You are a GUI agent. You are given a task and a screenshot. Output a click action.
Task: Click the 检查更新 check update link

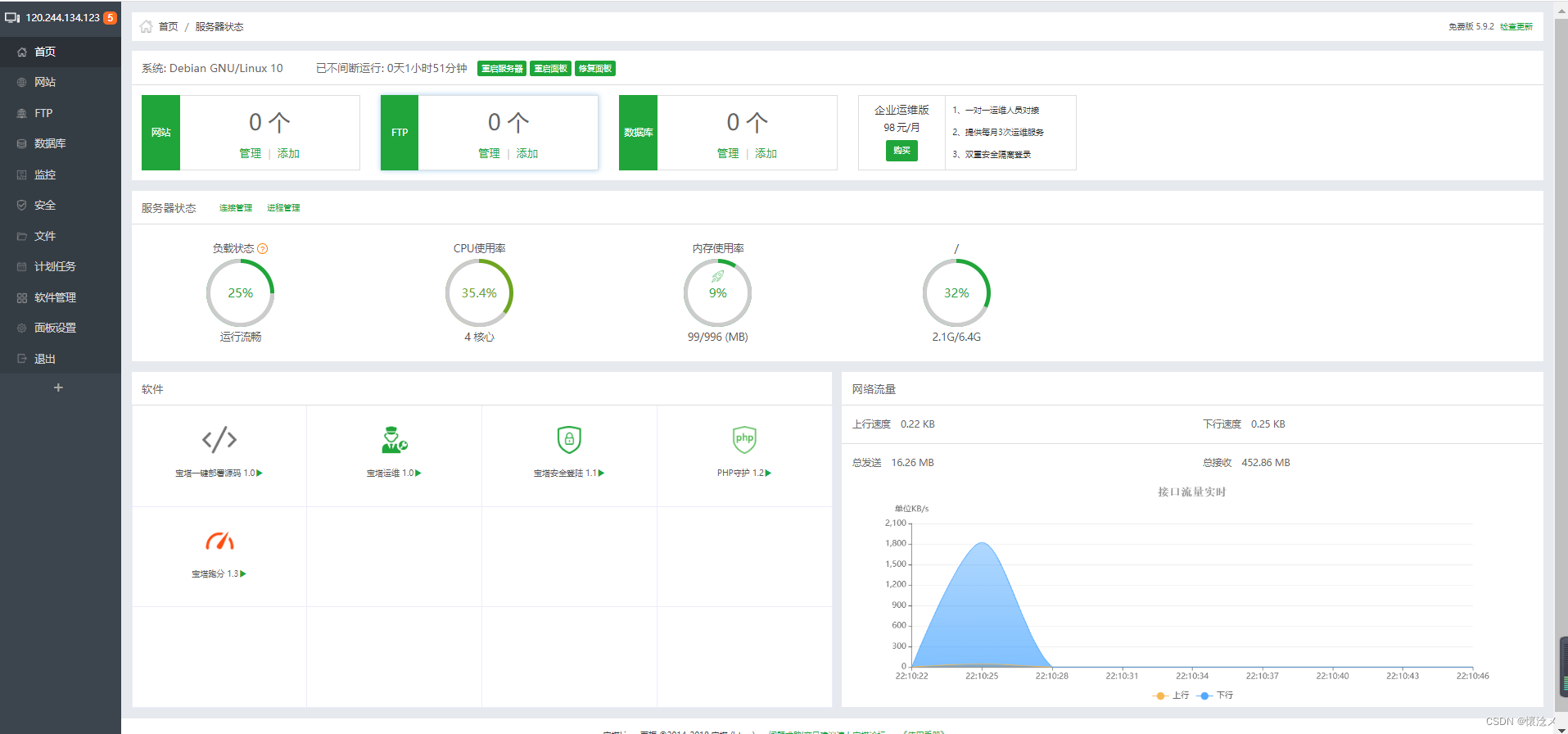coord(1516,27)
